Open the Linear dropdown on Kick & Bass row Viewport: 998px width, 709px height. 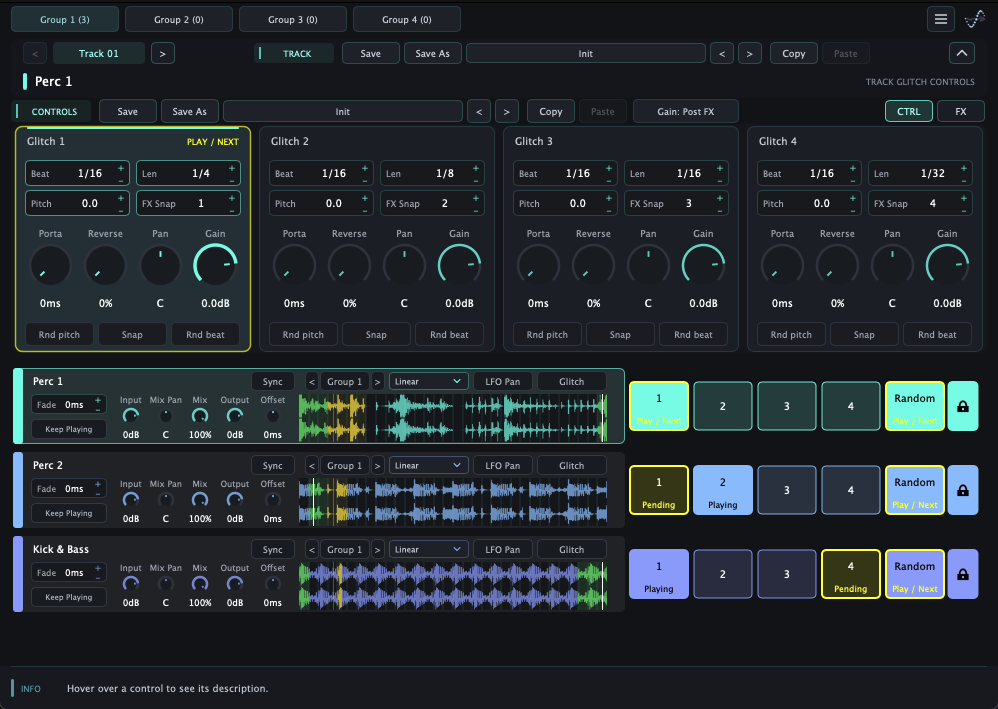(428, 550)
